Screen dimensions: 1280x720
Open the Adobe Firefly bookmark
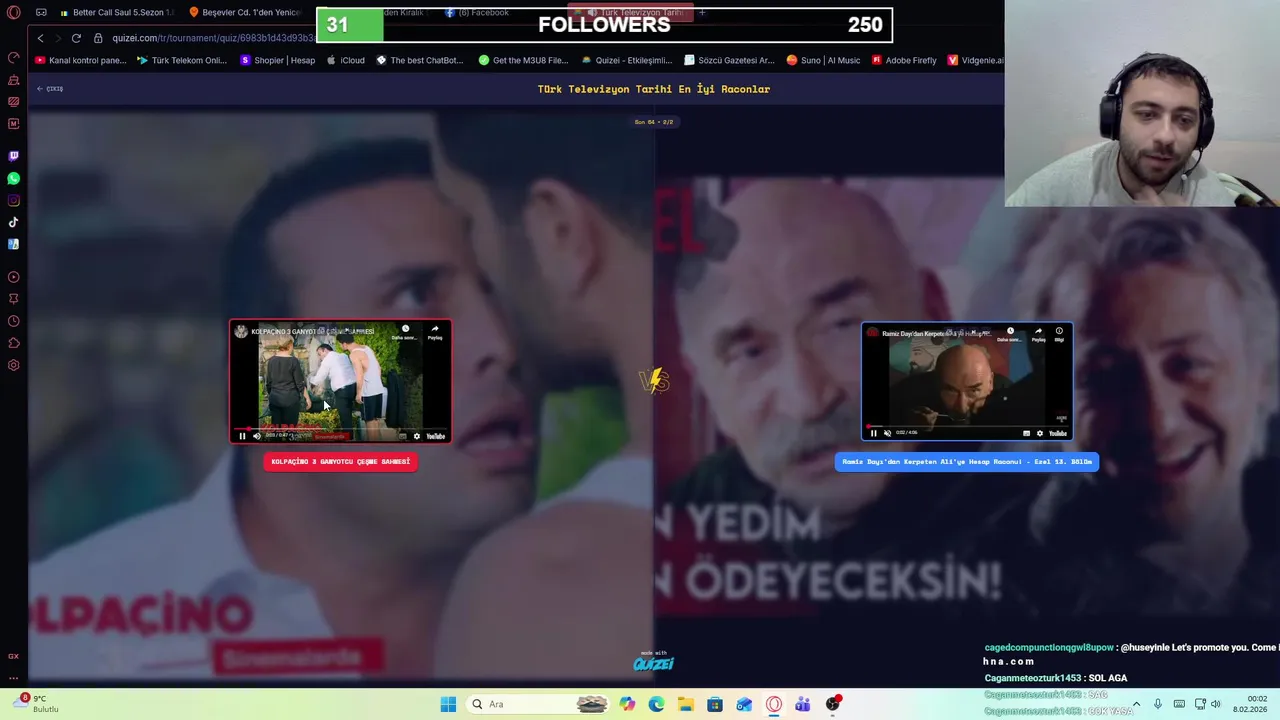[904, 60]
